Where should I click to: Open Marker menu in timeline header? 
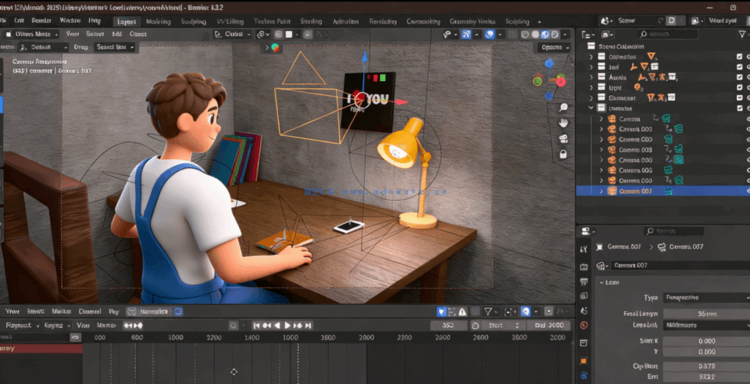point(61,312)
